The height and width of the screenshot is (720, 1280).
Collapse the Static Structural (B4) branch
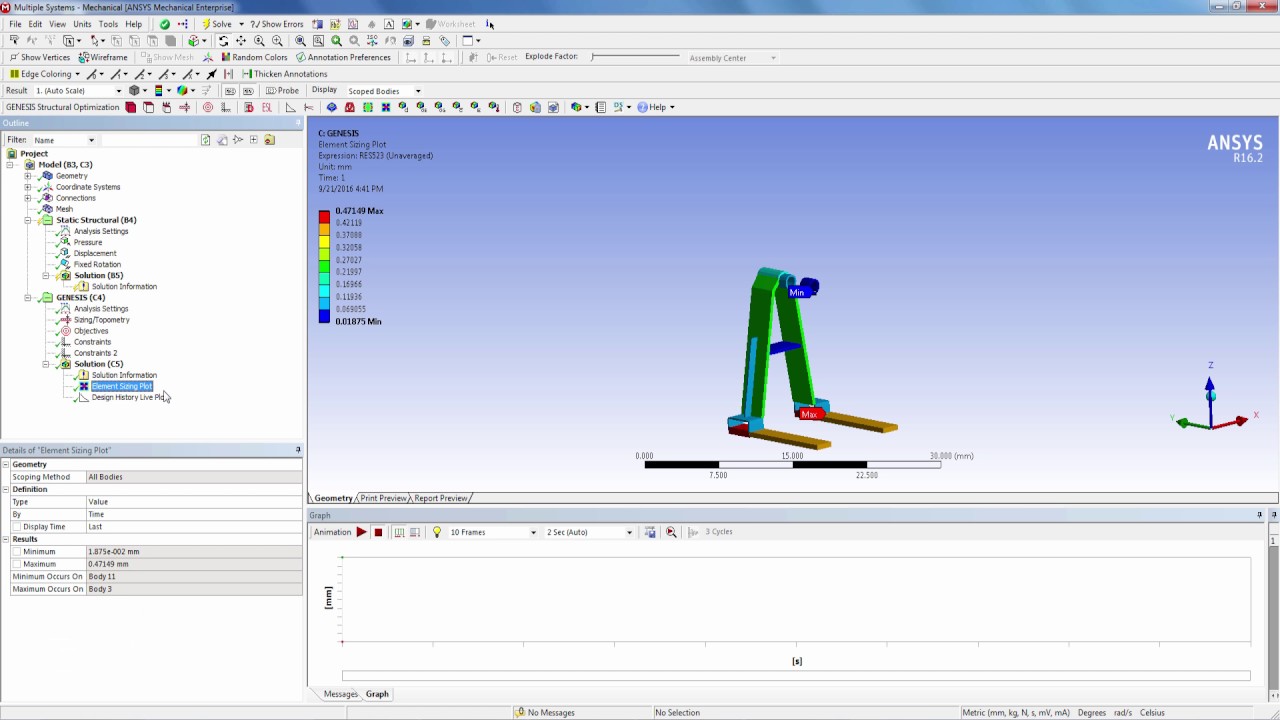coord(28,220)
